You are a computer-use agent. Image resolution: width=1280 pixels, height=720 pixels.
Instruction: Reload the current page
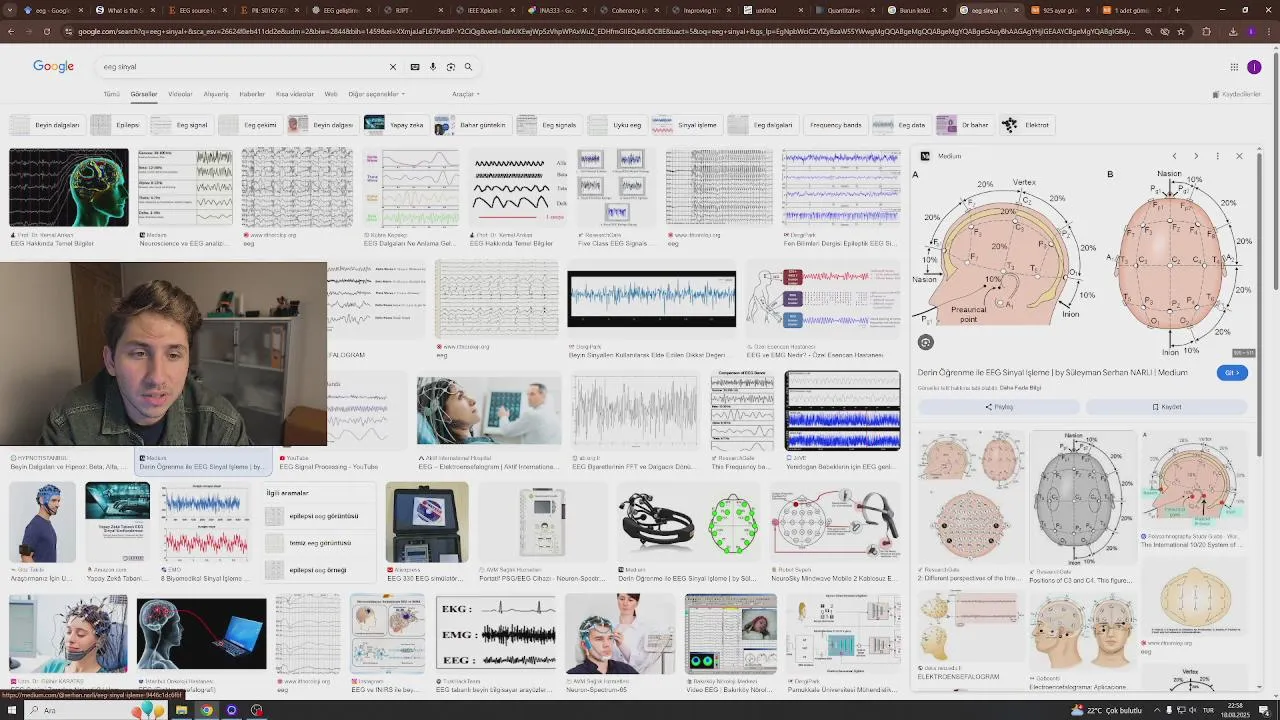click(x=46, y=31)
